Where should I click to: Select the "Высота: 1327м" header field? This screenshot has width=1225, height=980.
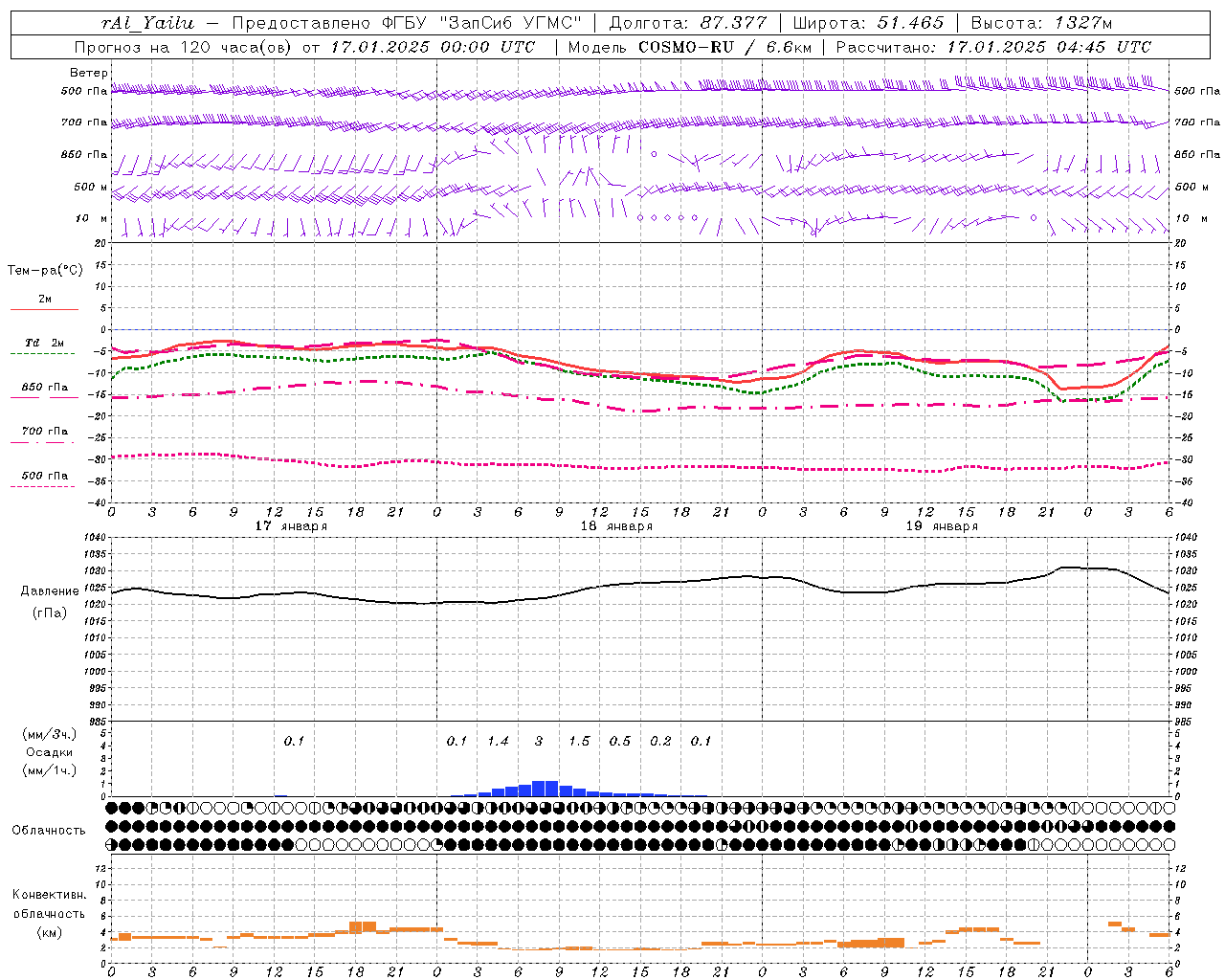click(1041, 23)
